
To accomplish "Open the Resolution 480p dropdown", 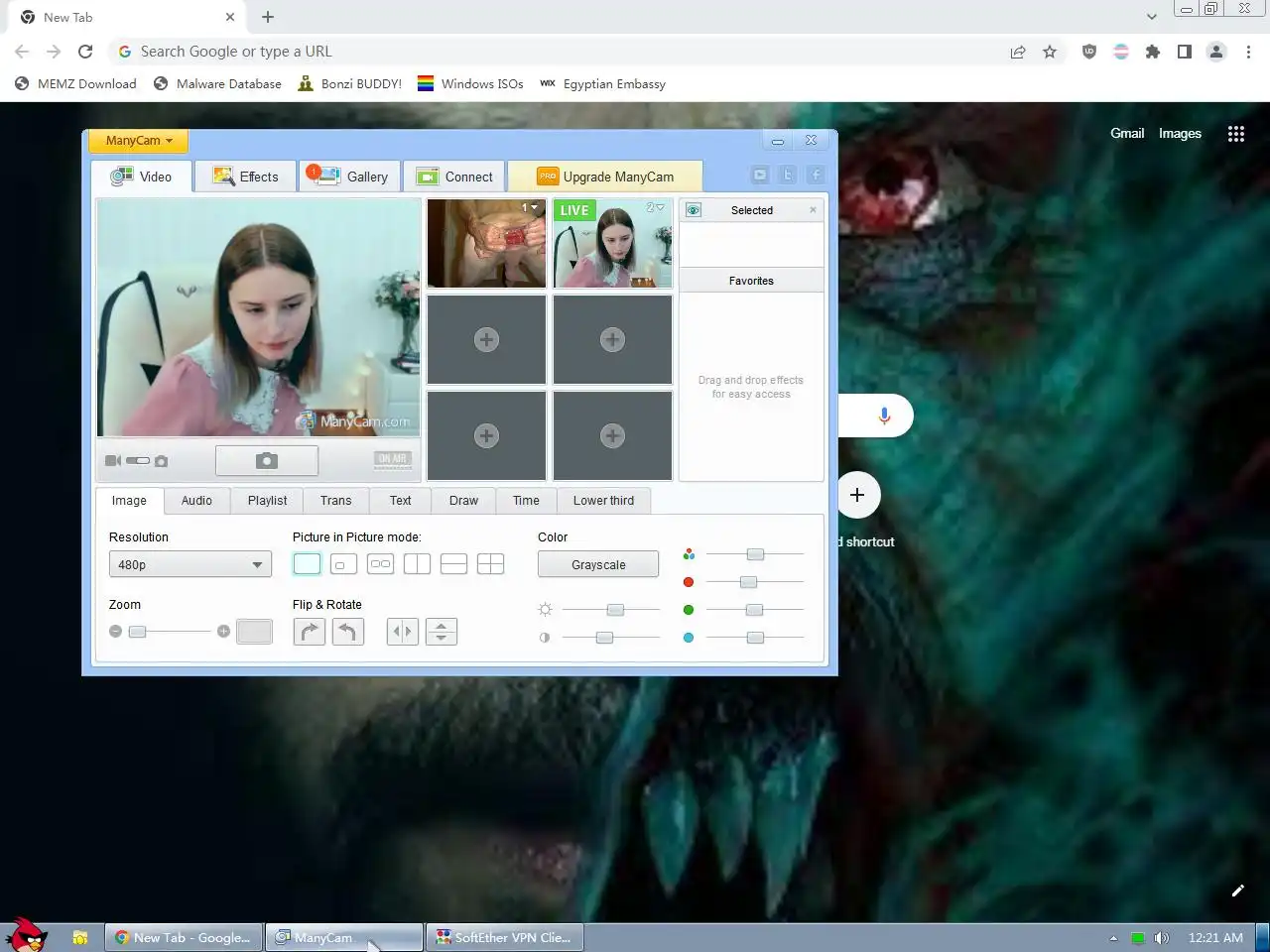I will coord(190,564).
